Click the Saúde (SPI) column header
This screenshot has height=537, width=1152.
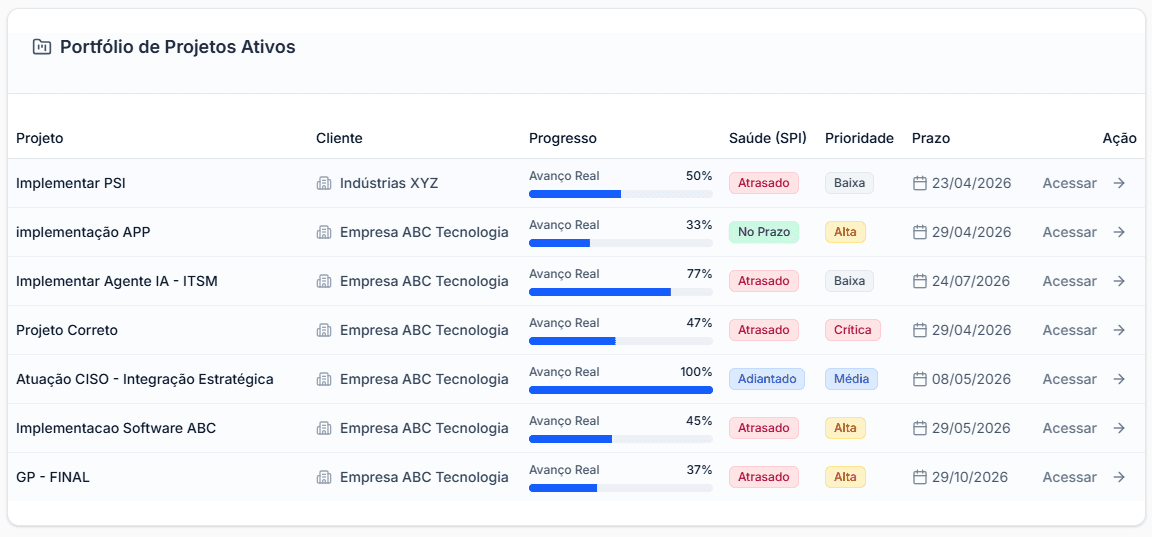click(768, 138)
